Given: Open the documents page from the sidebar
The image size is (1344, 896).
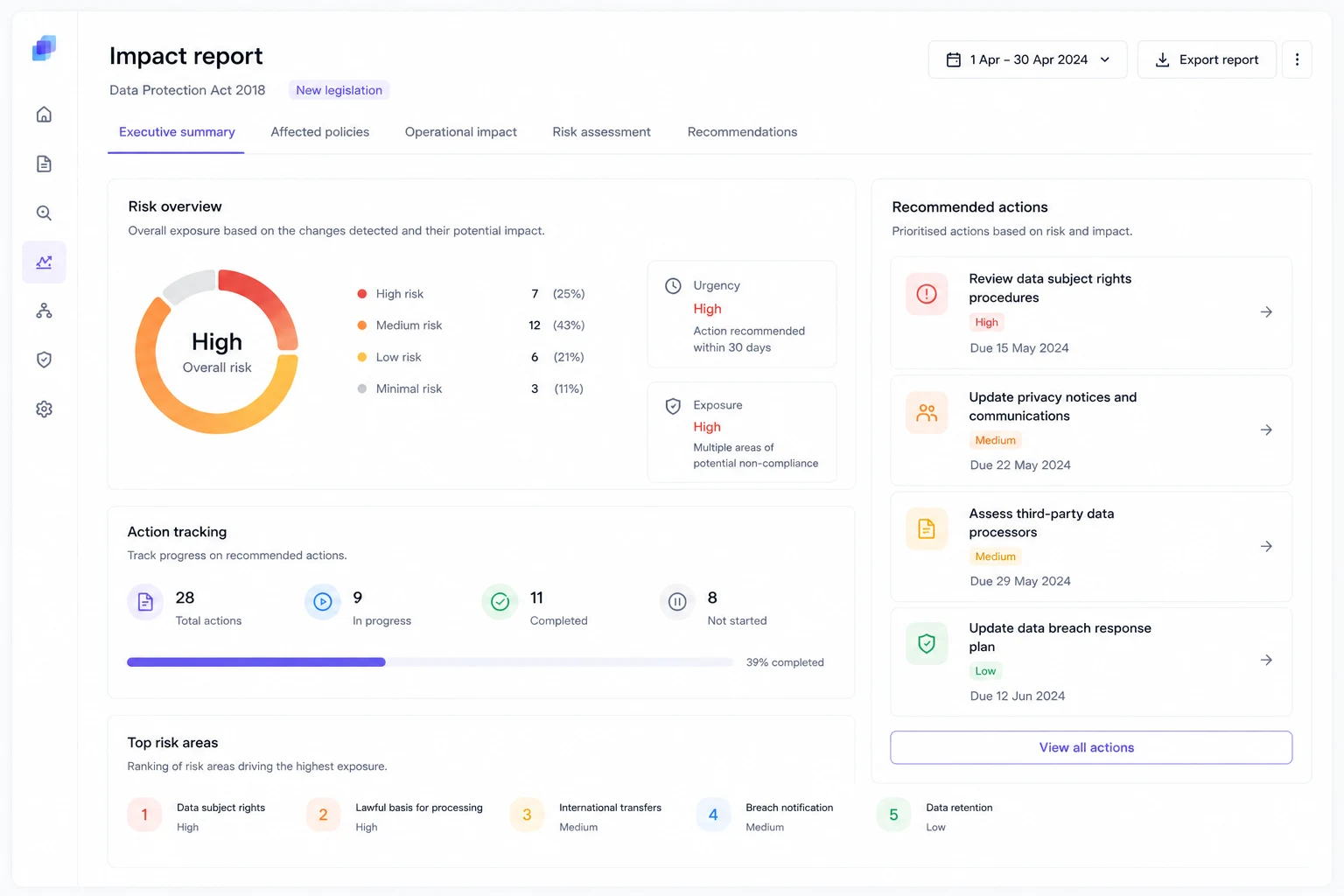Looking at the screenshot, I should pos(44,164).
